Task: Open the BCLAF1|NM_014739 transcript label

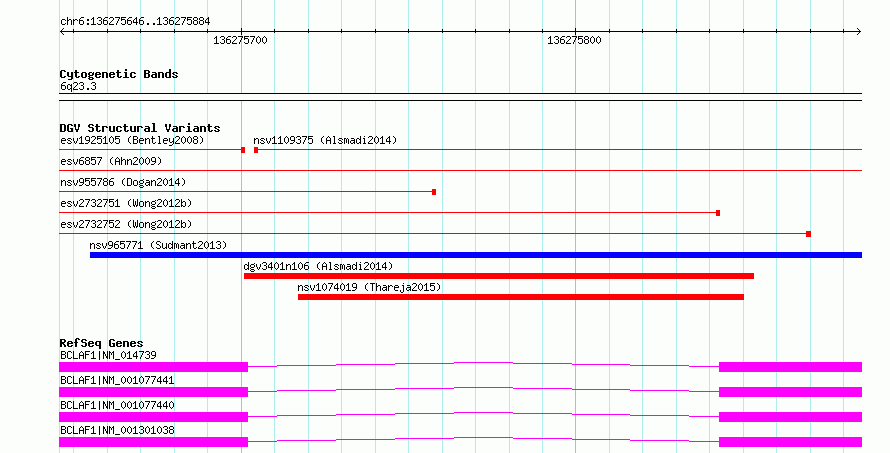Action: click(x=108, y=355)
